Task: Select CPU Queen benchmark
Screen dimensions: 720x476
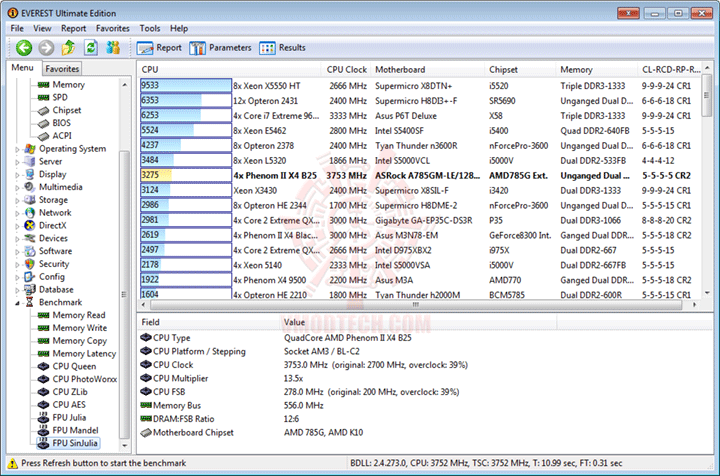Action: (74, 366)
